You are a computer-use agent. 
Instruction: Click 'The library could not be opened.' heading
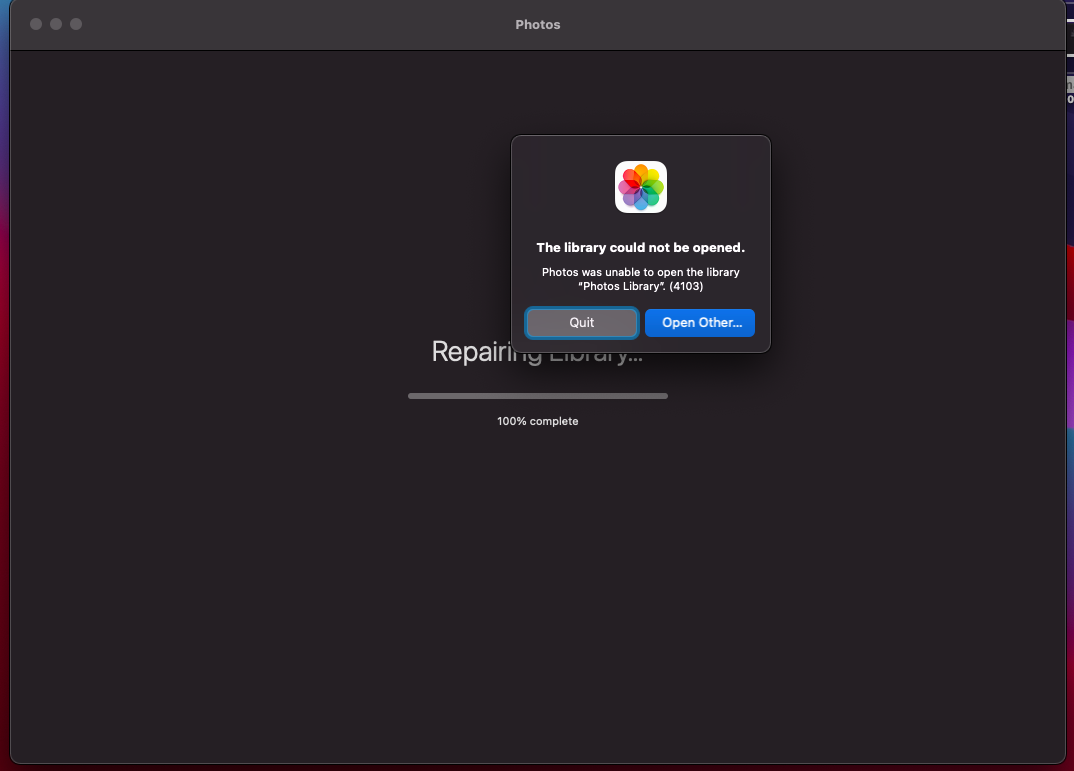[x=640, y=248]
